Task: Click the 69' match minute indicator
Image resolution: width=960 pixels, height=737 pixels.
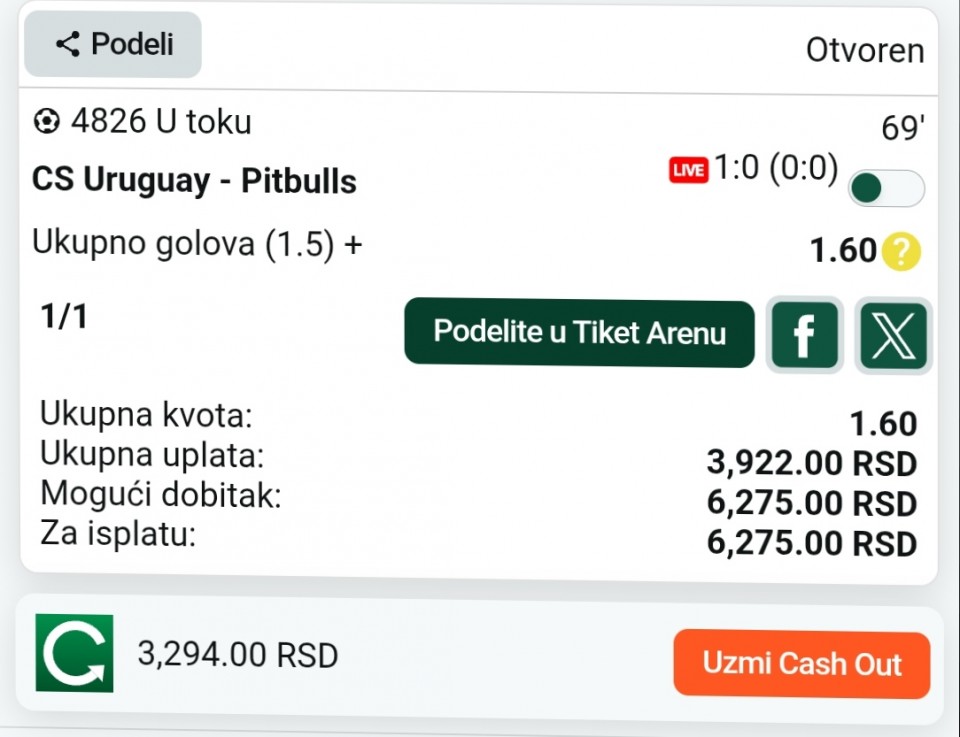Action: coord(902,129)
